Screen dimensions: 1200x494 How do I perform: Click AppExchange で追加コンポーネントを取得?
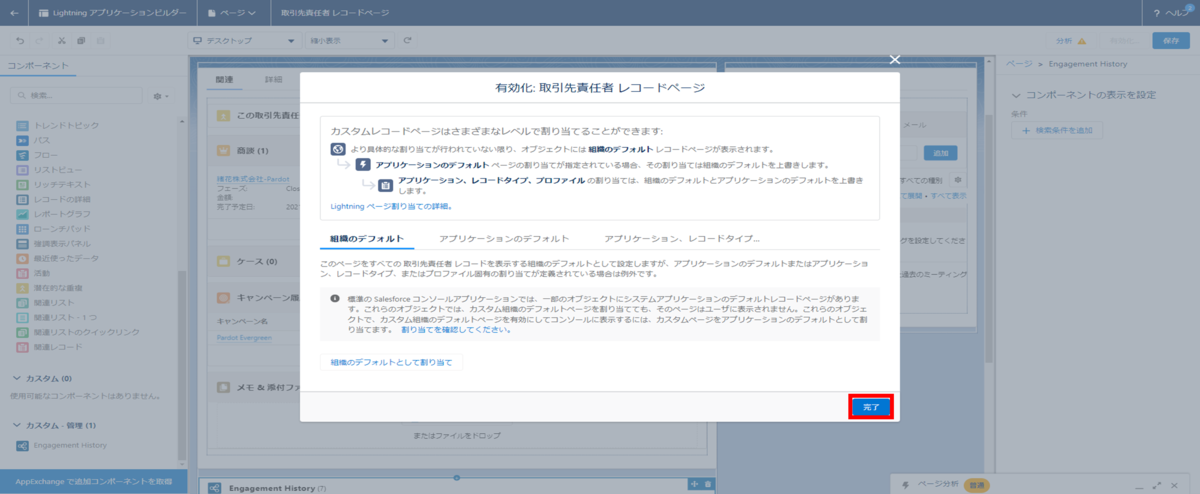(93, 482)
